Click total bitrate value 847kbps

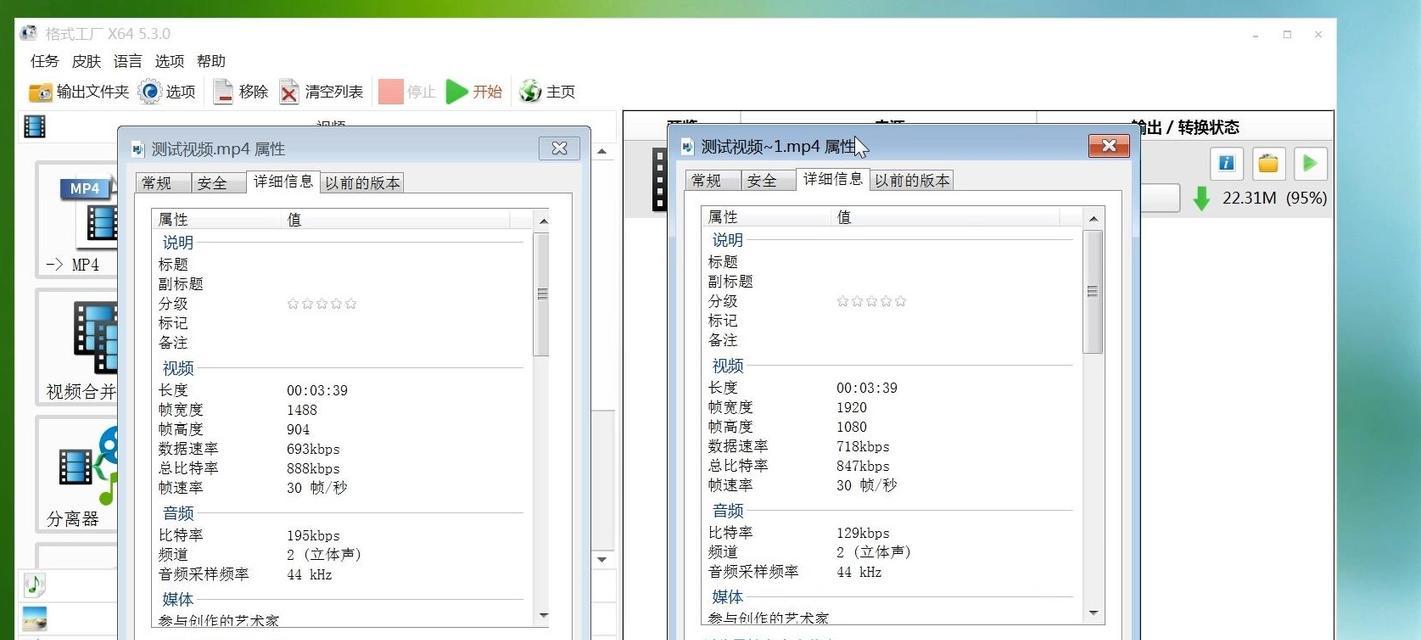(863, 466)
